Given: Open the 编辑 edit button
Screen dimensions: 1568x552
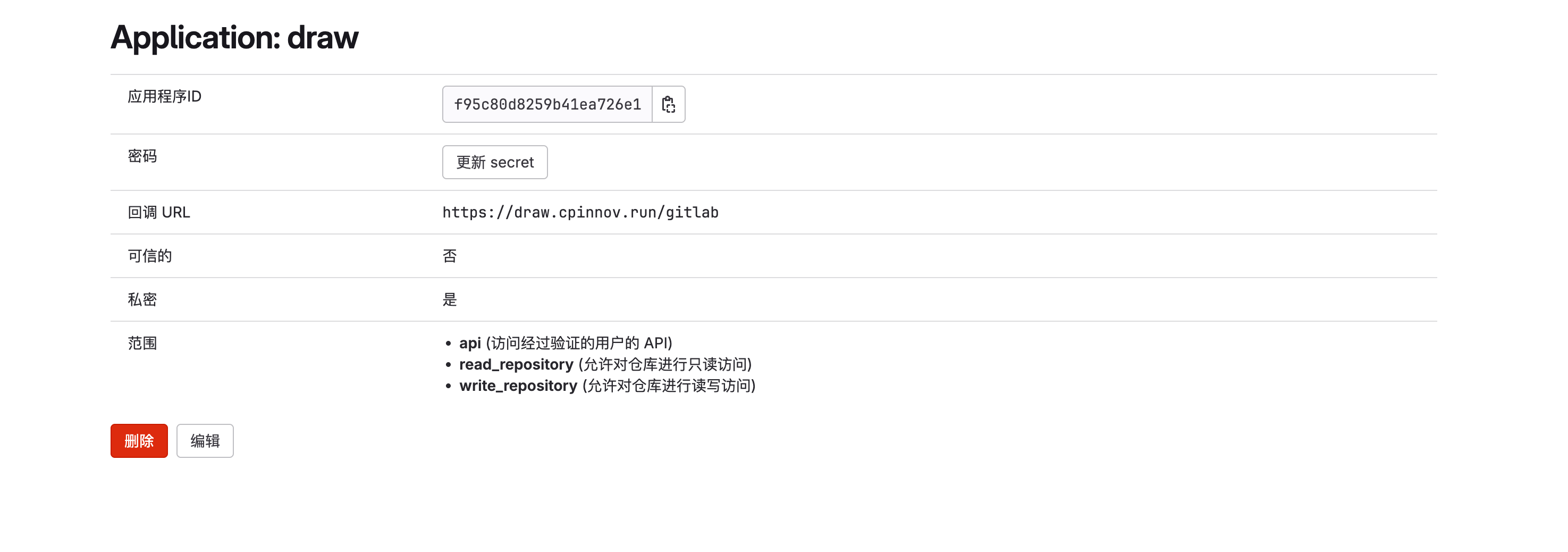Looking at the screenshot, I should pos(205,440).
